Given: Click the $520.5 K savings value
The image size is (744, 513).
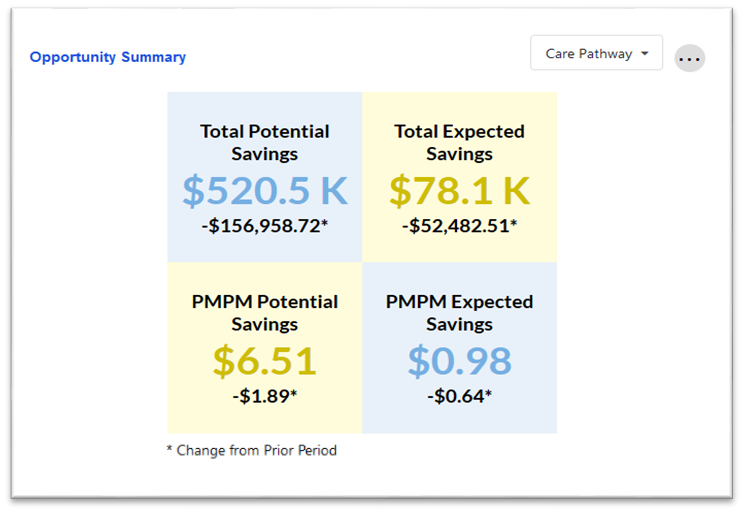Looking at the screenshot, I should tap(264, 190).
